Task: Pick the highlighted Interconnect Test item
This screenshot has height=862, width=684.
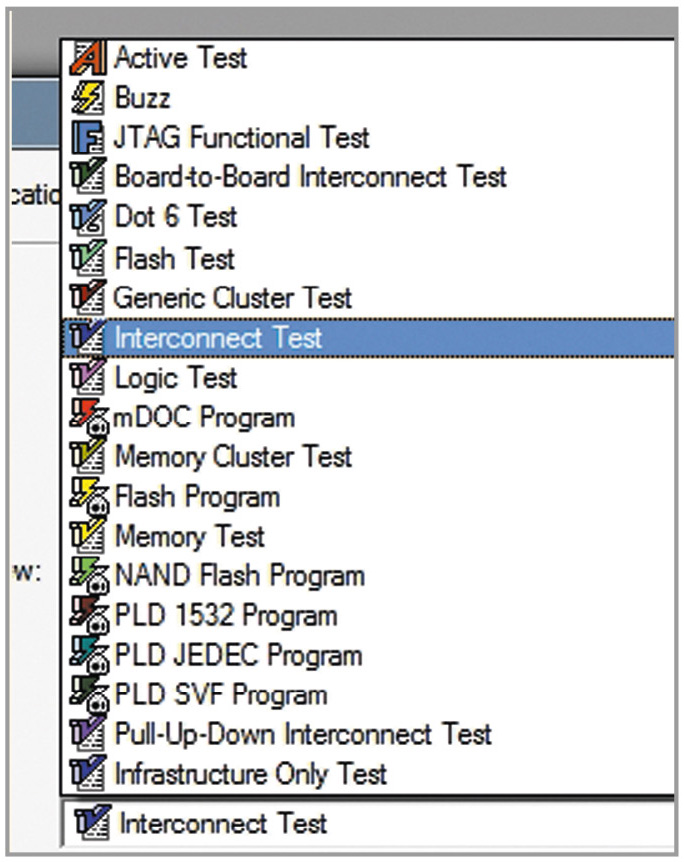Action: 218,337
